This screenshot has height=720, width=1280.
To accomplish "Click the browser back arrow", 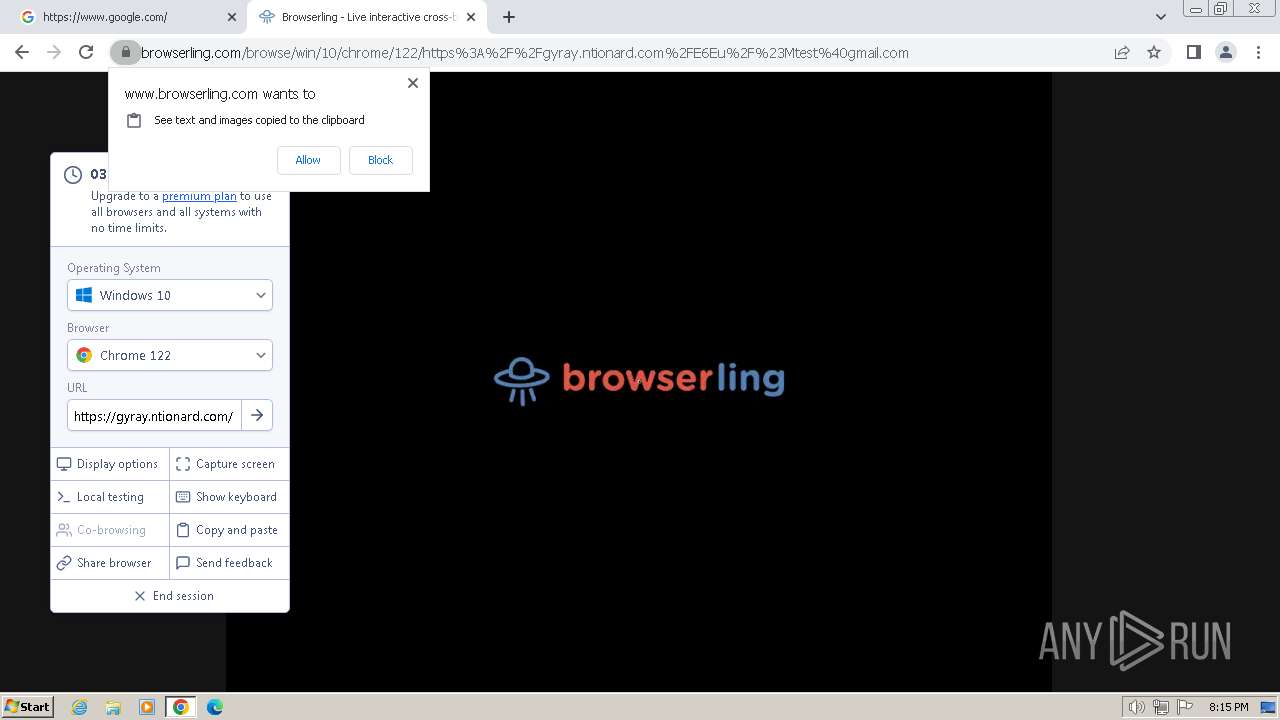I will point(22,52).
